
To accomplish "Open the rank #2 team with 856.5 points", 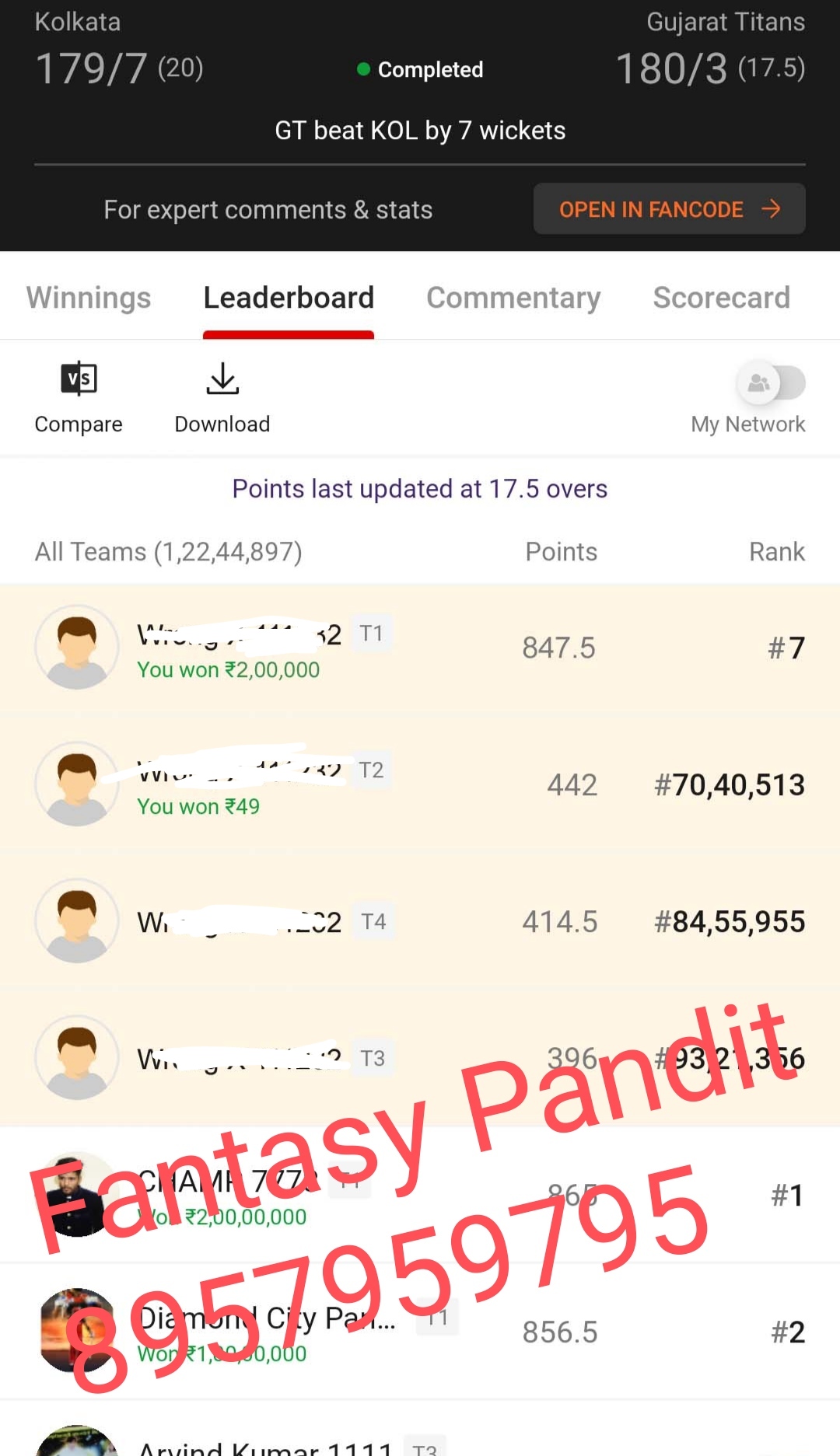I will point(420,1332).
